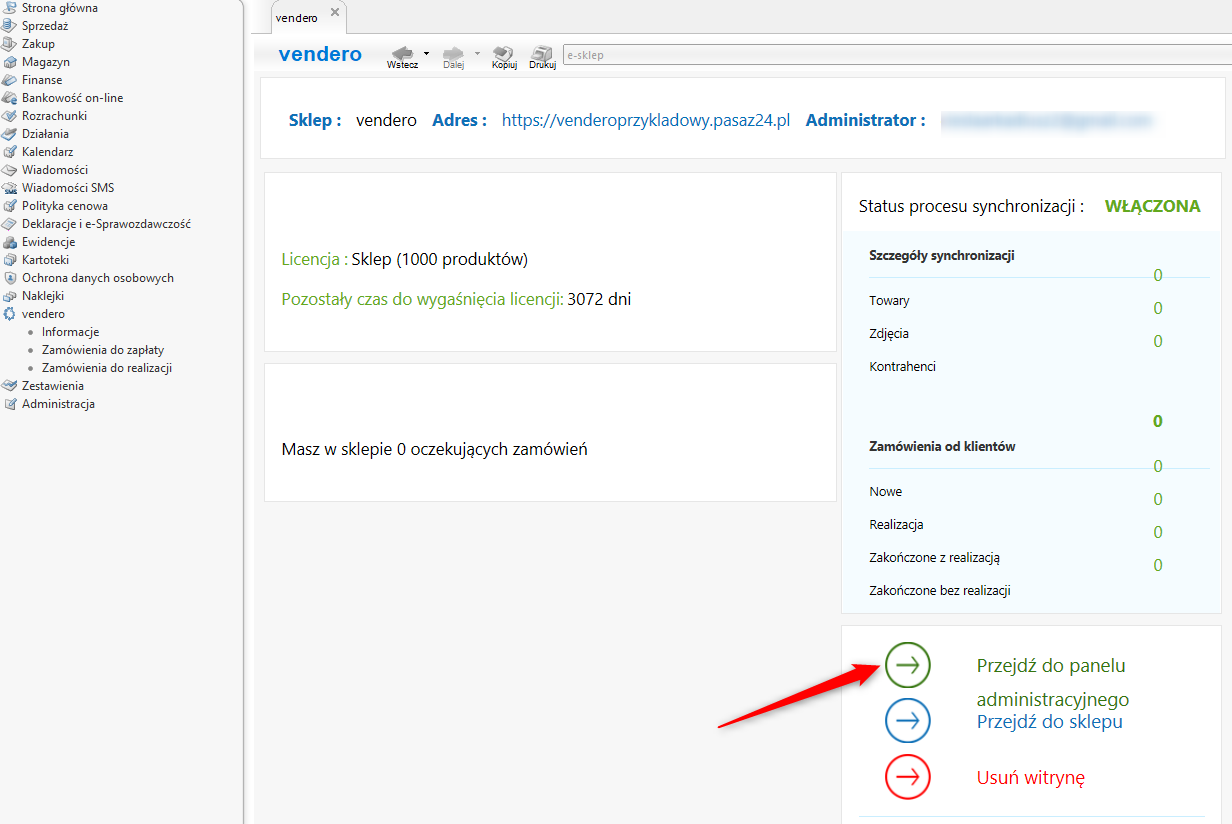Click the Polityka cenowa icon
The width and height of the screenshot is (1232, 824).
click(x=10, y=206)
